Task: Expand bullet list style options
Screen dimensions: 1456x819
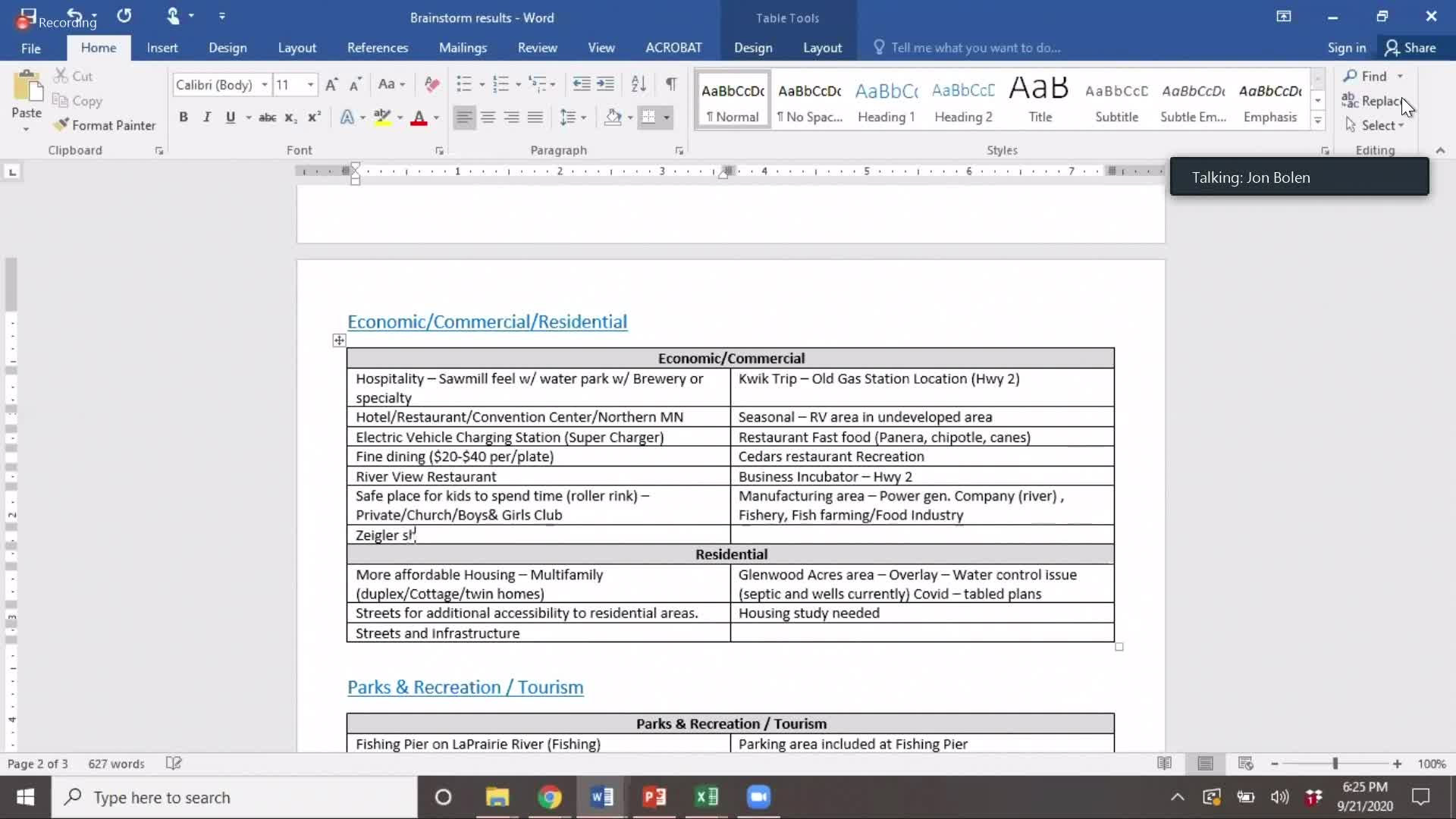Action: coord(482,84)
